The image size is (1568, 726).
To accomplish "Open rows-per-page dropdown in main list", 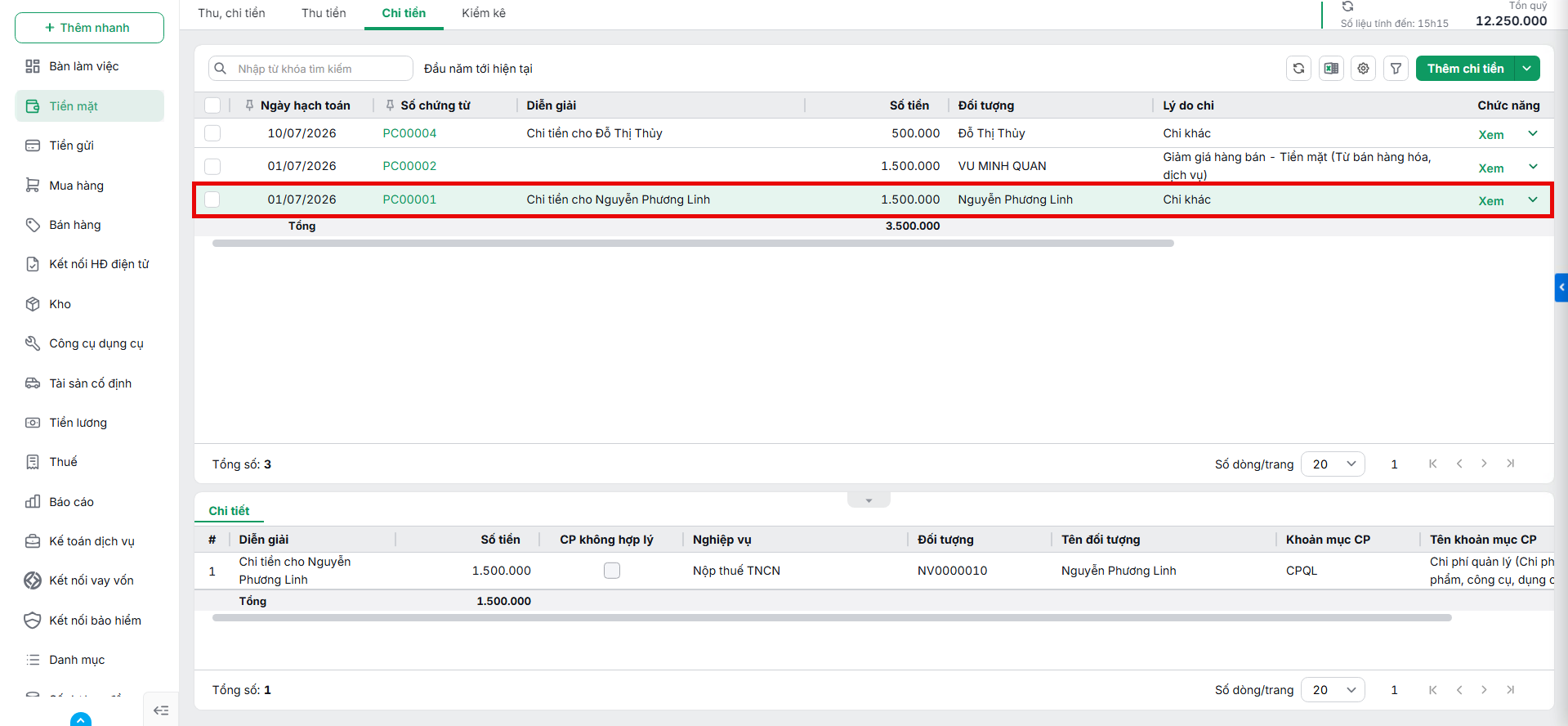I will tap(1333, 464).
